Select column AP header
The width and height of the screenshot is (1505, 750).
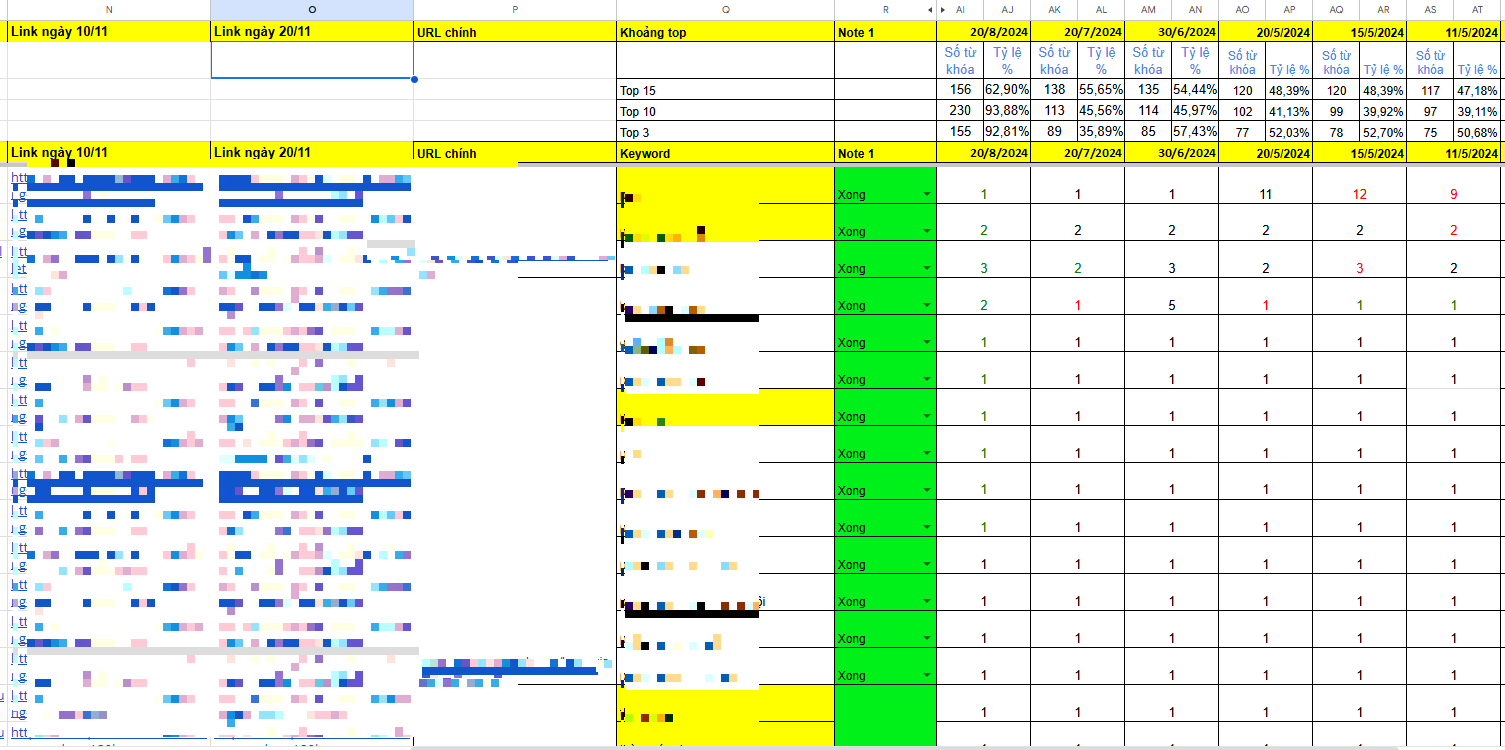1289,9
